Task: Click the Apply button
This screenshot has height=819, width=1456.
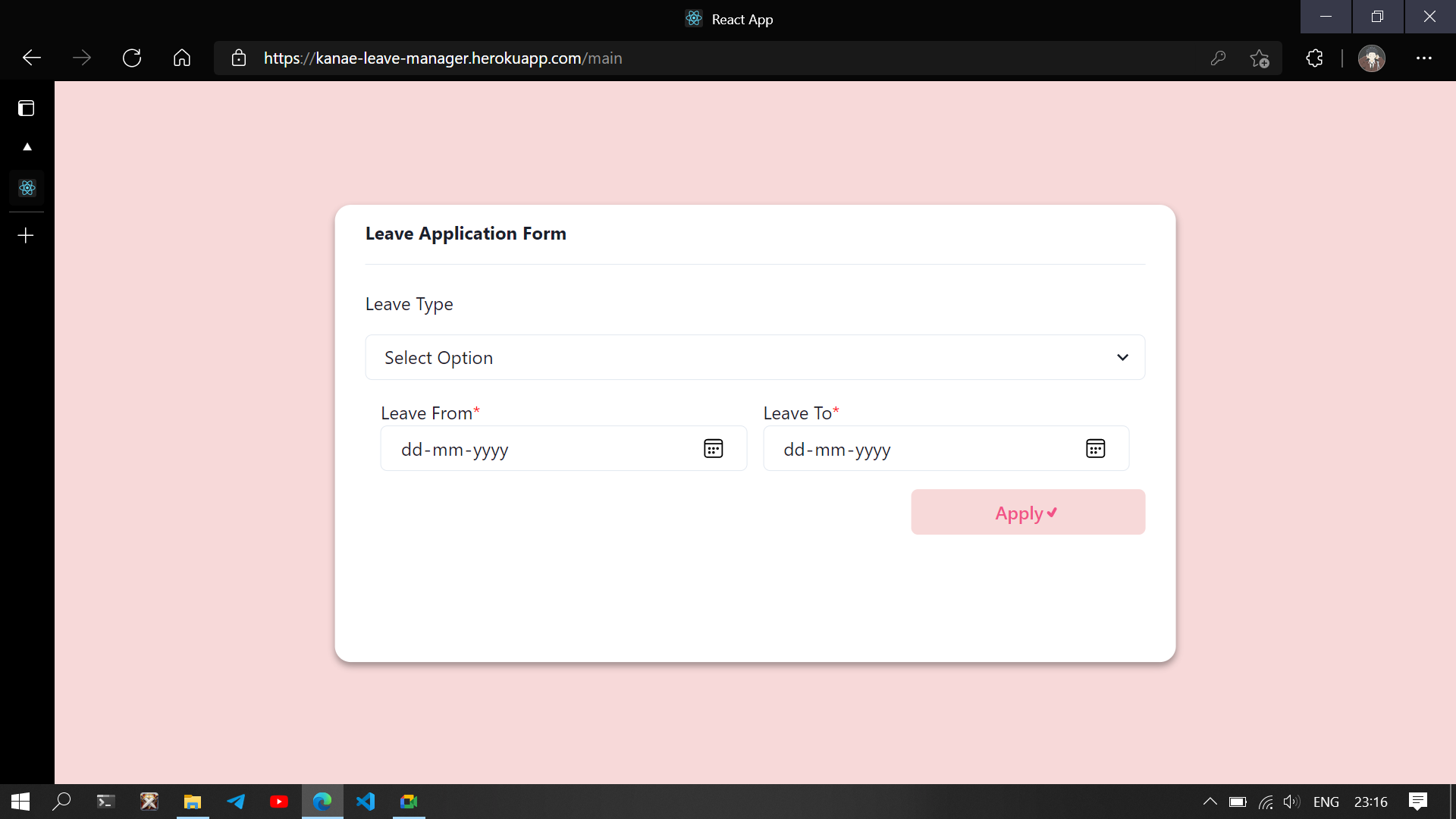Action: [x=1027, y=512]
